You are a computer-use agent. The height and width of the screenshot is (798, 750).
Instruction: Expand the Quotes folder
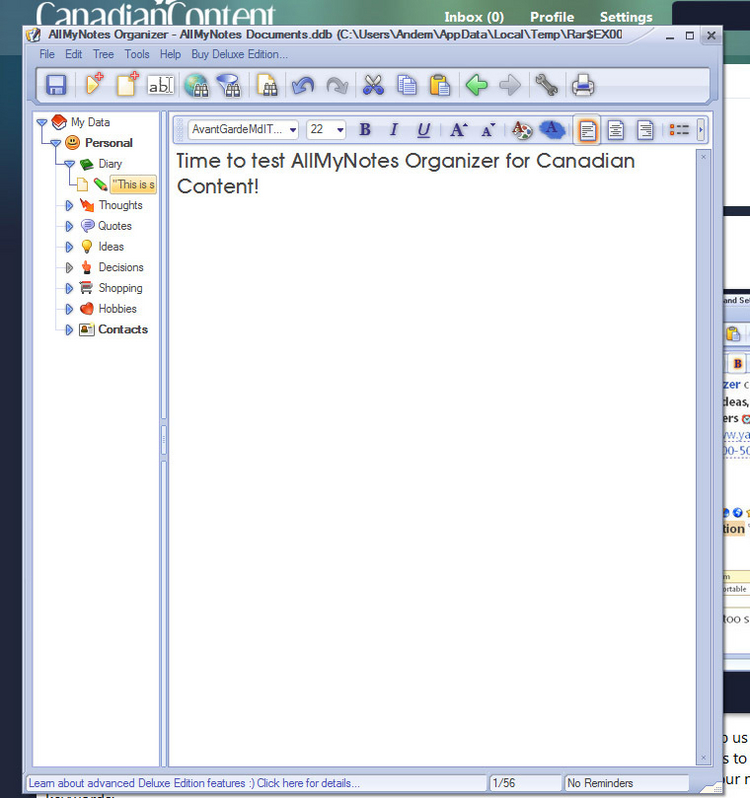(x=69, y=226)
